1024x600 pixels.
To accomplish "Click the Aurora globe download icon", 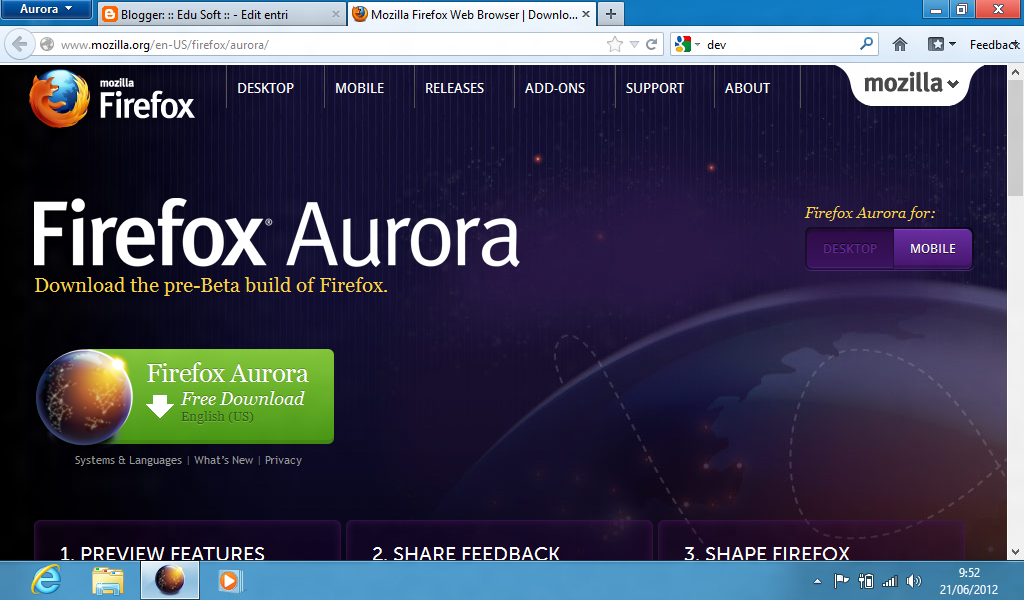I will tap(84, 397).
